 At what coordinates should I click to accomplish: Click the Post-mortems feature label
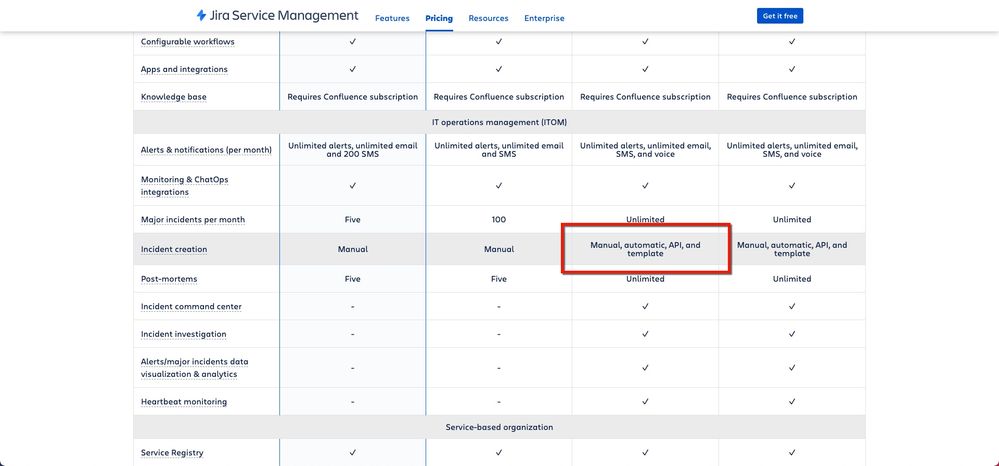coord(168,279)
